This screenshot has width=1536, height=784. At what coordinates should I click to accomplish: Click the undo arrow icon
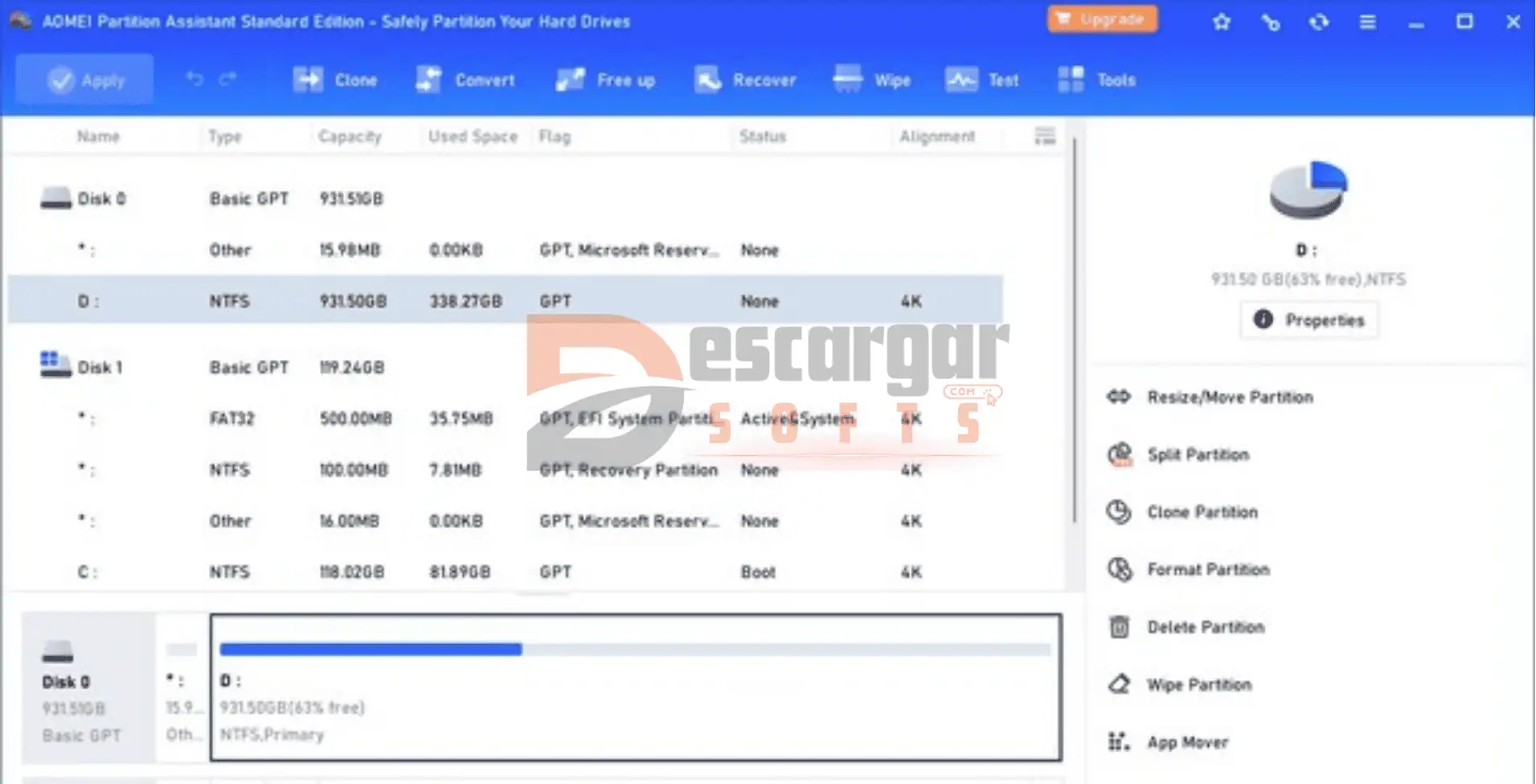[x=195, y=79]
